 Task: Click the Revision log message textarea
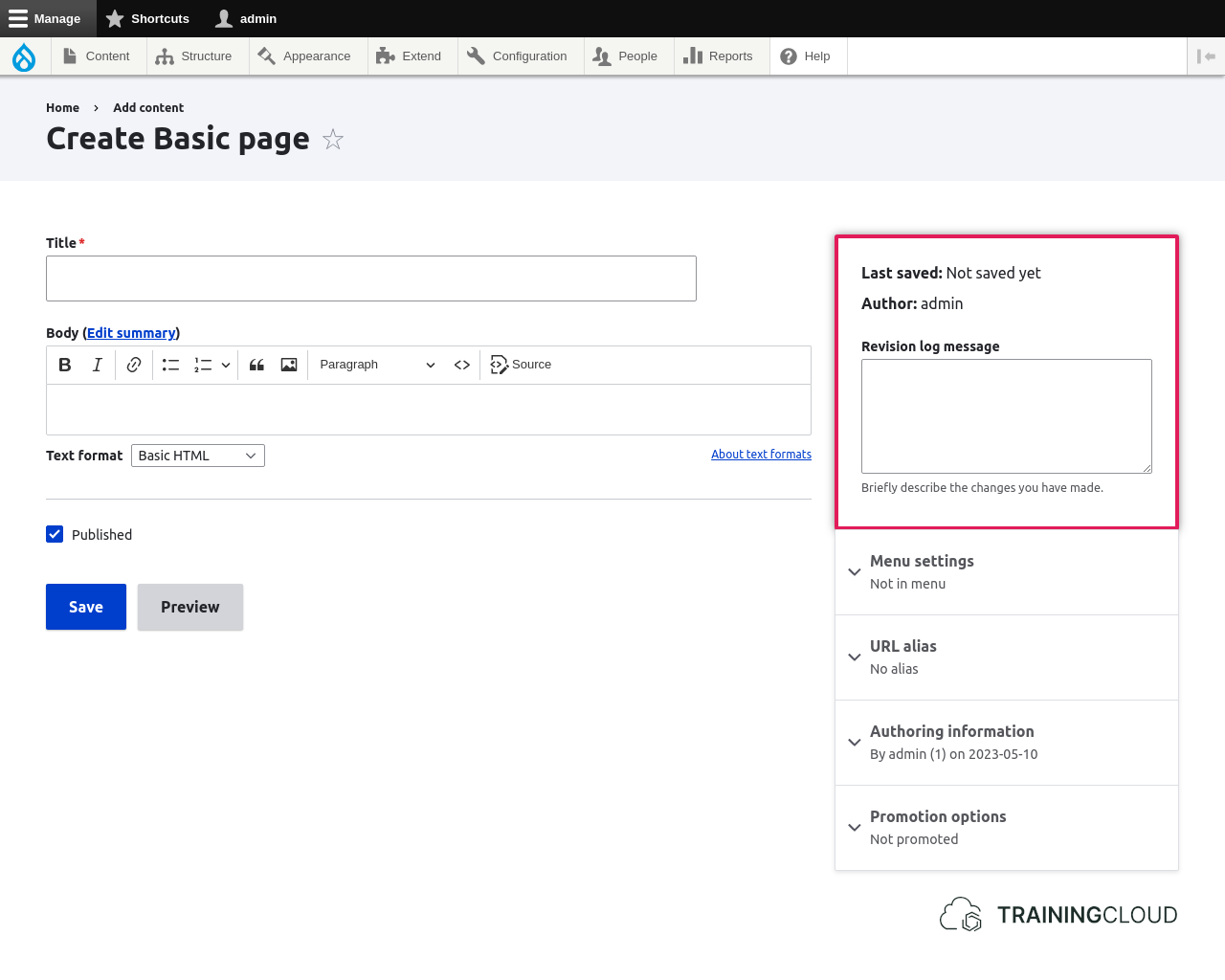1007,416
